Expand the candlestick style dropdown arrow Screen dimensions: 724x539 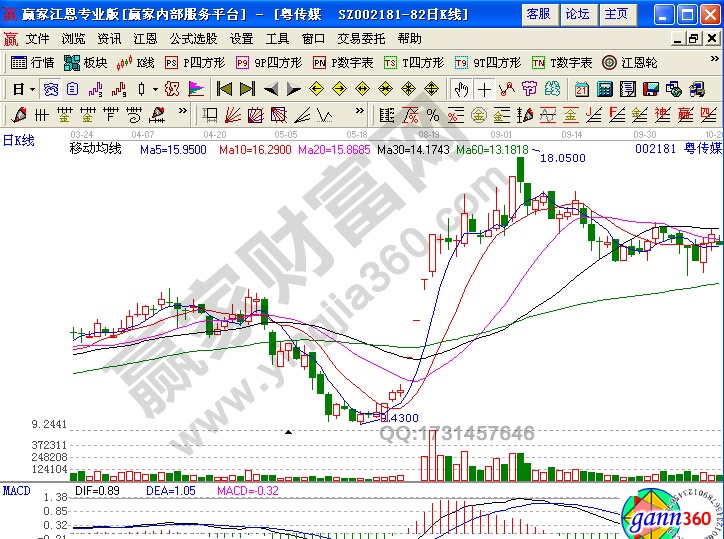click(x=155, y=88)
